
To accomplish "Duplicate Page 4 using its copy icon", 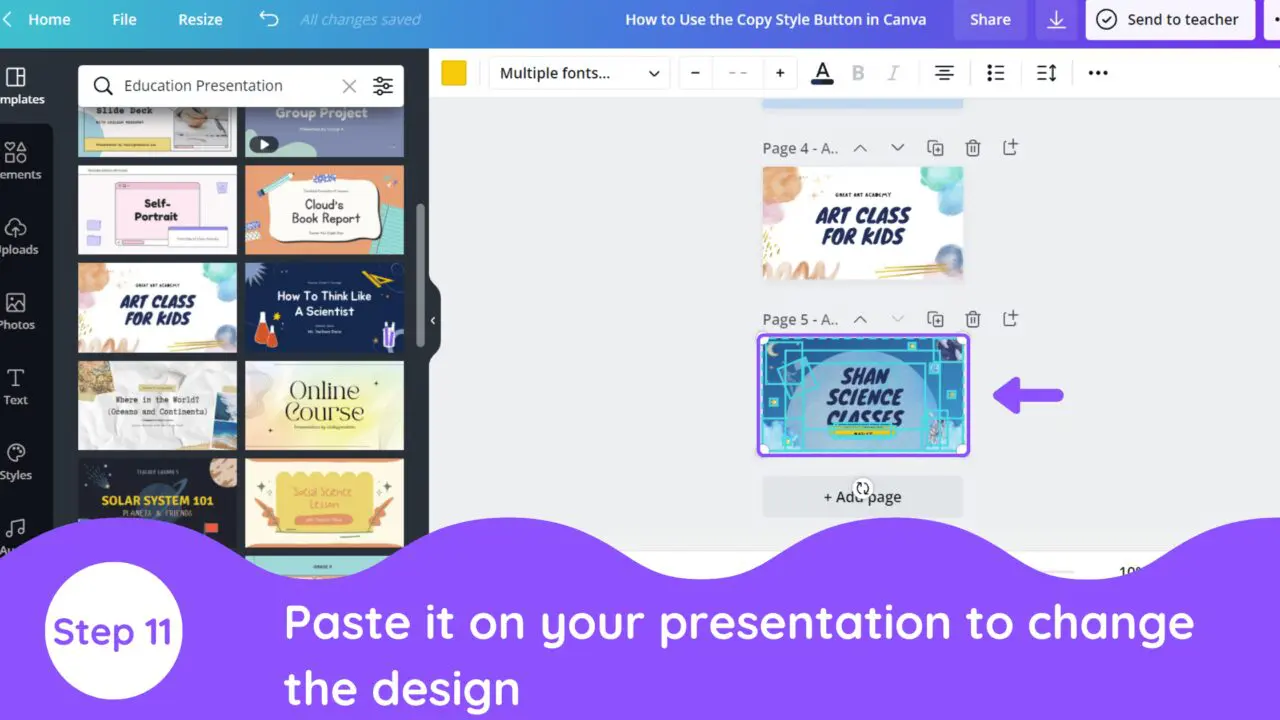I will pos(936,147).
